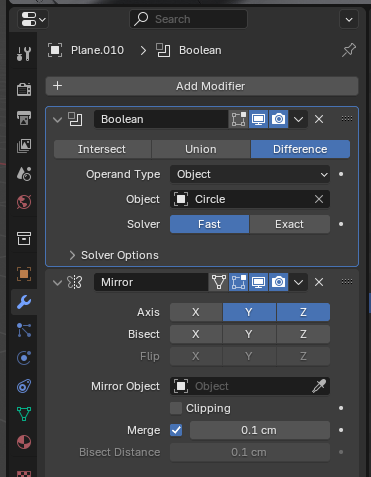Open the Physics properties tab
This screenshot has height=477, width=371.
pyautogui.click(x=24, y=358)
